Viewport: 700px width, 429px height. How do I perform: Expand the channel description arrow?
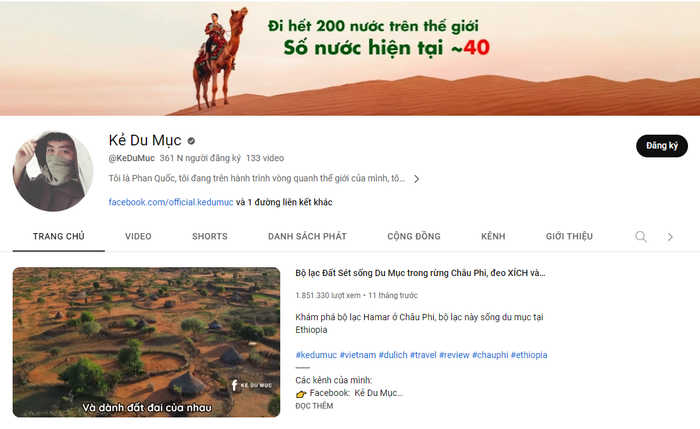point(416,179)
